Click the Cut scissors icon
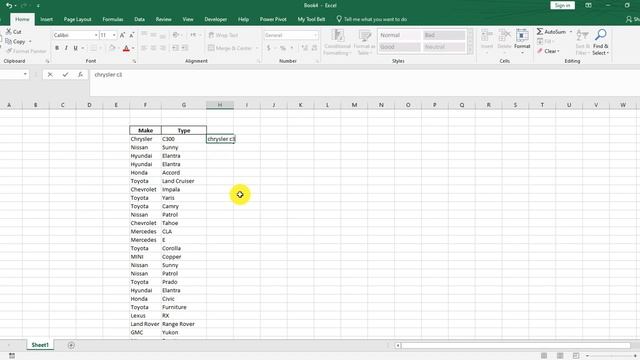640x360 pixels. [9, 31]
